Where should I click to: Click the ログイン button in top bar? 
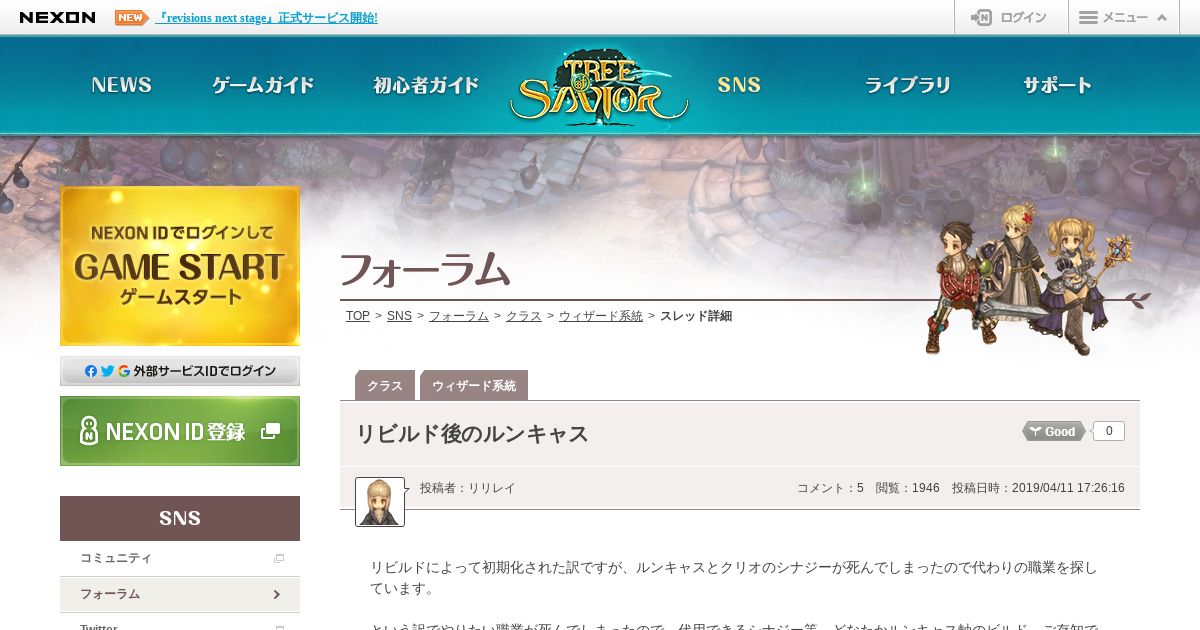pos(1011,17)
